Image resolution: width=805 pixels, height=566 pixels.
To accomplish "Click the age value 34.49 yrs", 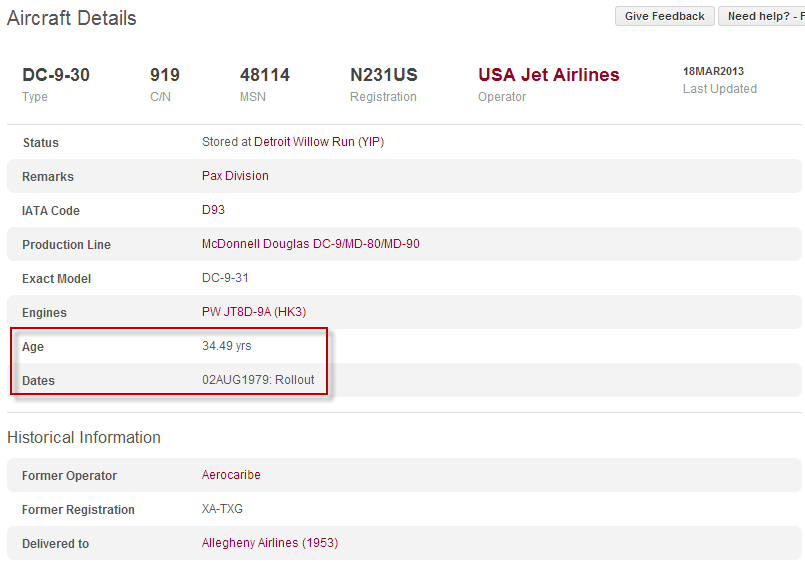I will tap(226, 346).
